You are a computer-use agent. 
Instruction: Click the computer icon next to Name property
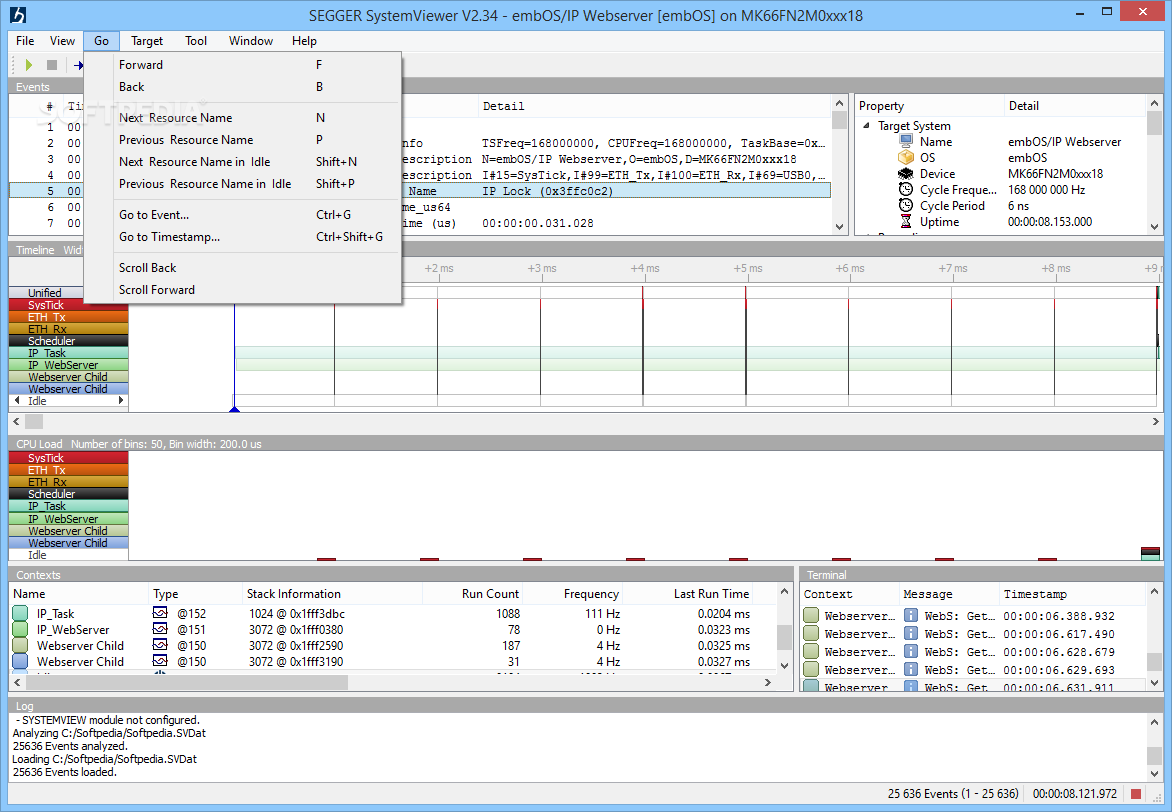click(x=906, y=141)
